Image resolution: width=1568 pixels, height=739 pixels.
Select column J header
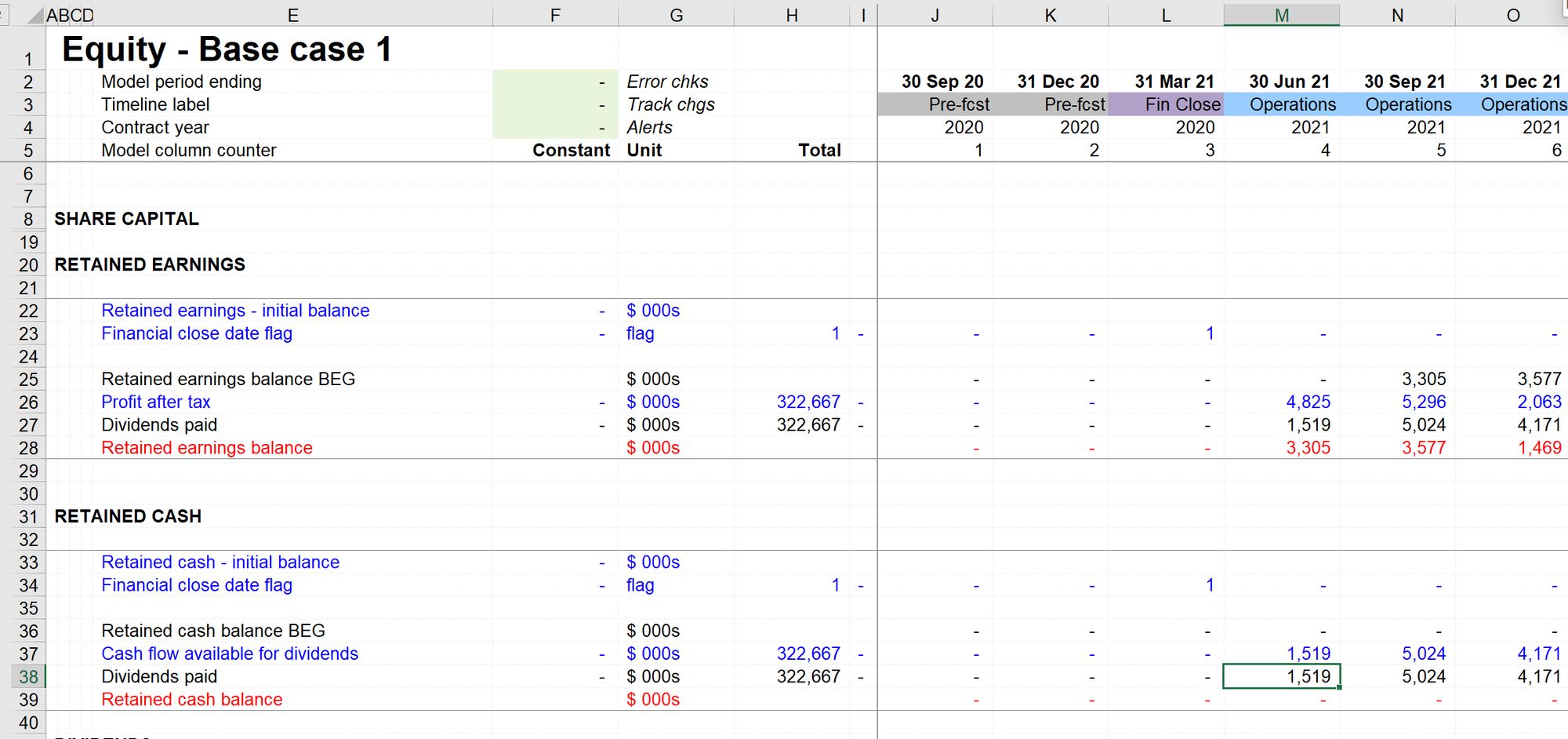[935, 15]
